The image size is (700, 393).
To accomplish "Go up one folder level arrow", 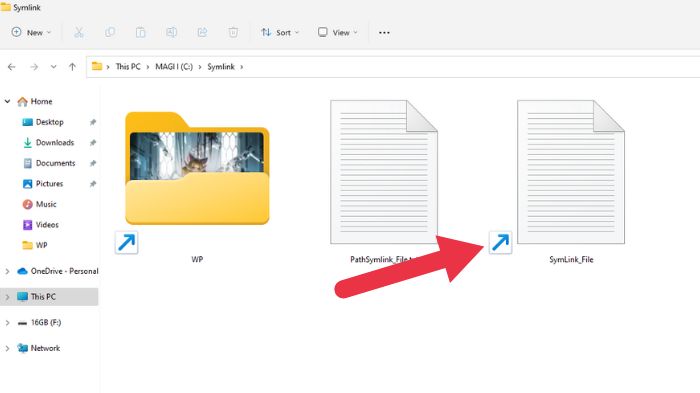I will pyautogui.click(x=72, y=67).
